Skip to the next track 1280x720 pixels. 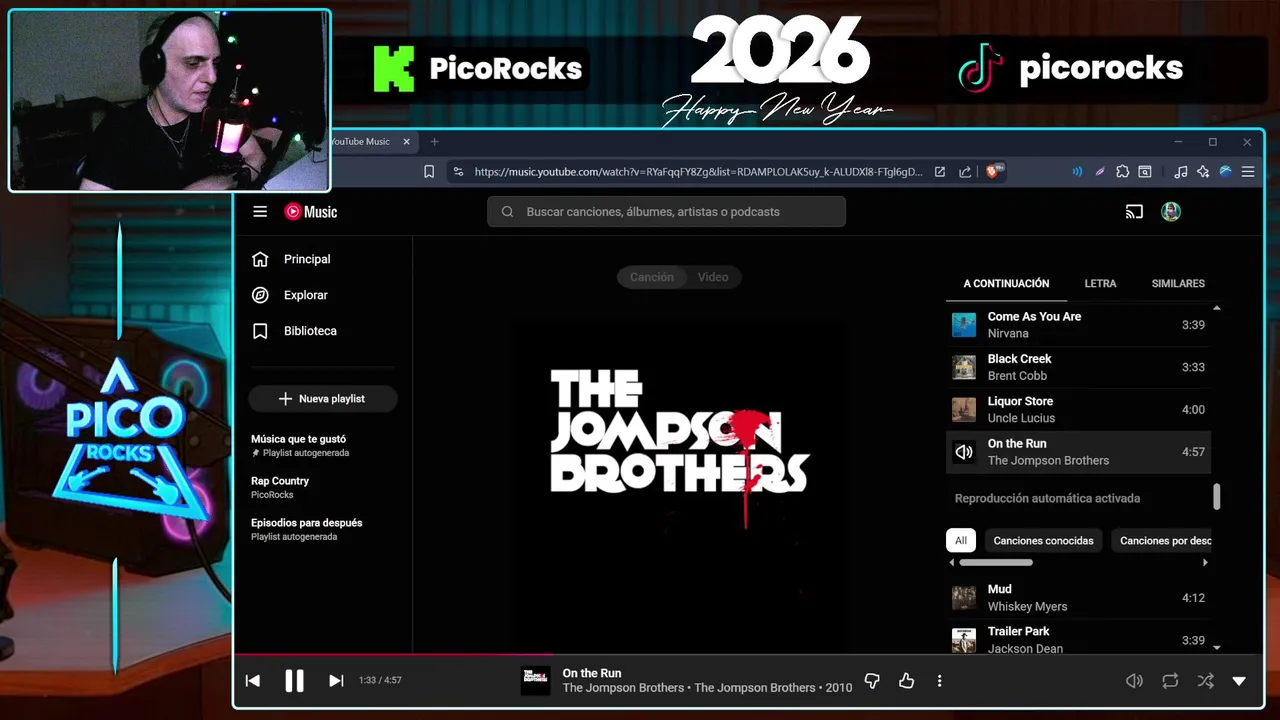click(336, 681)
